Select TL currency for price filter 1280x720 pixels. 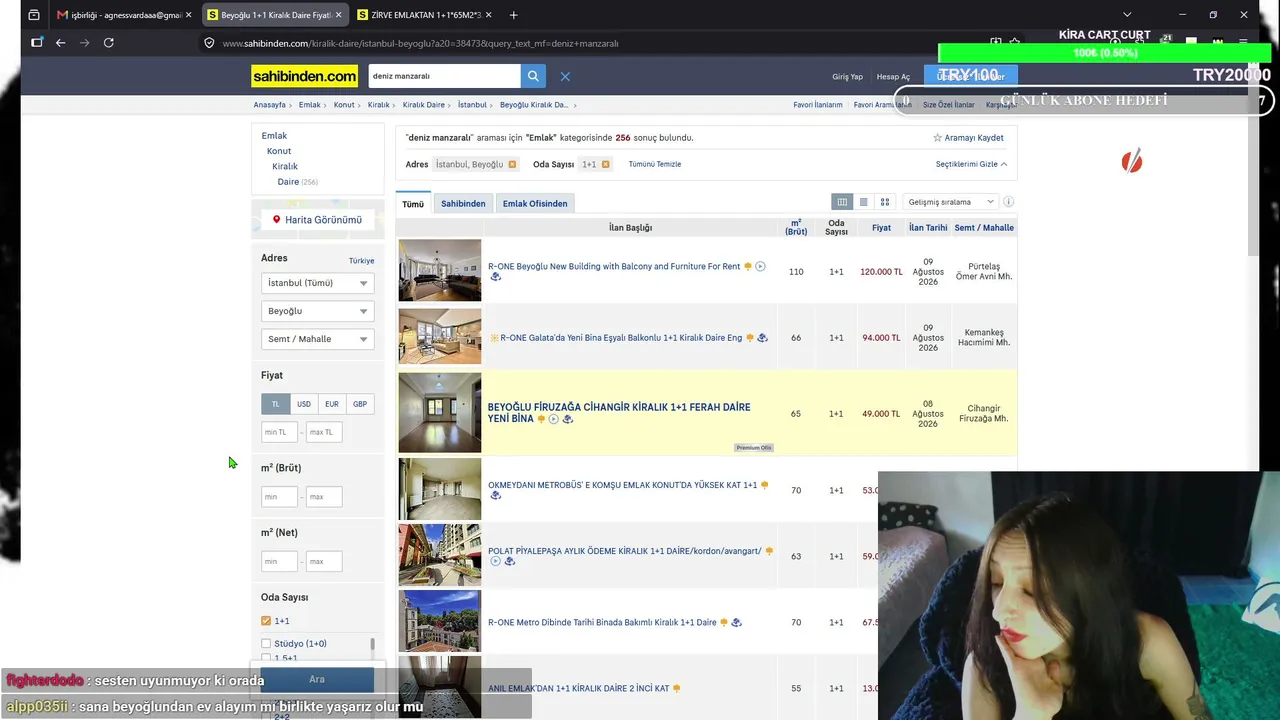pos(276,404)
